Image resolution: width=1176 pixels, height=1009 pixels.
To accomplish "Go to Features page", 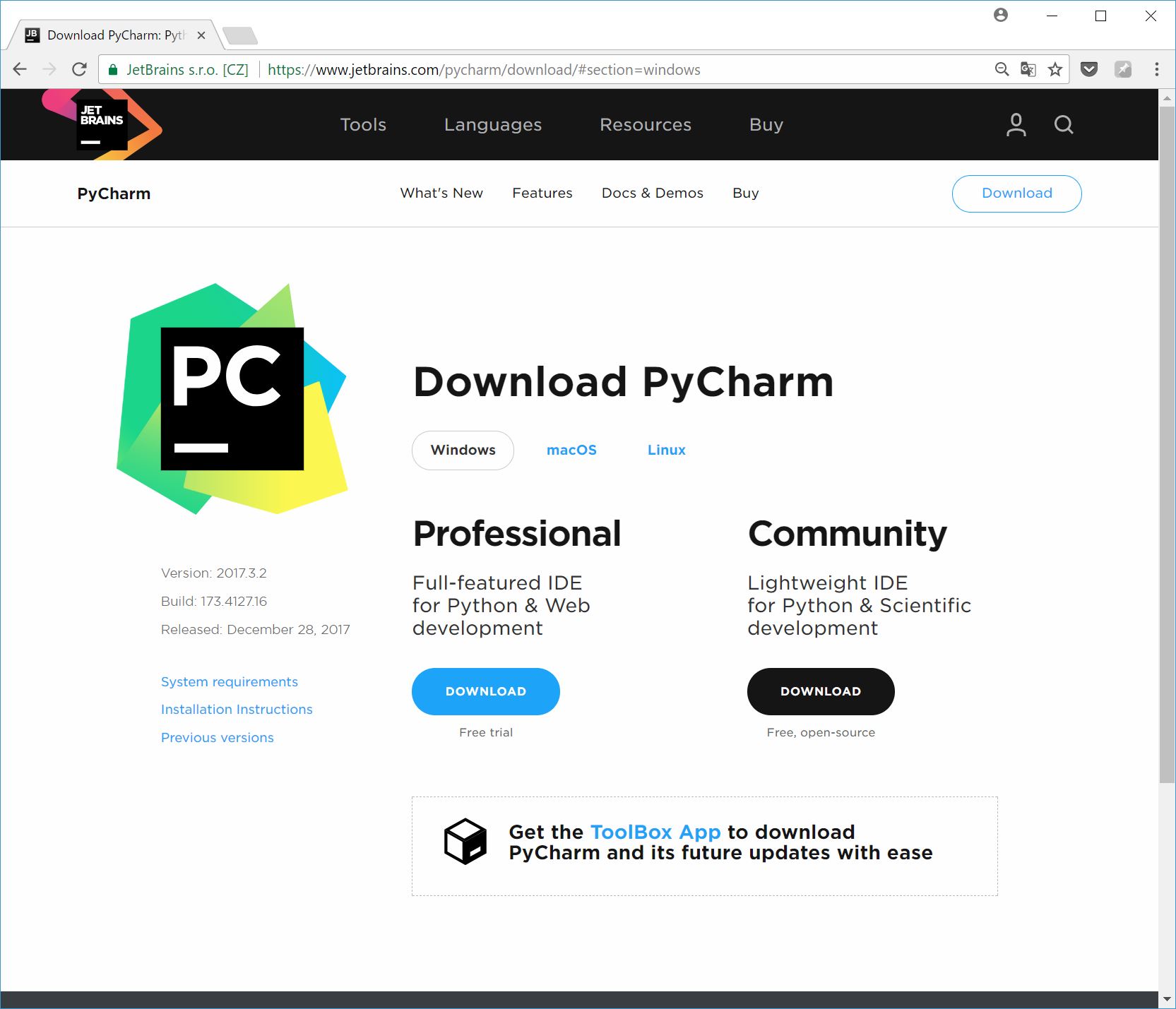I will point(542,193).
